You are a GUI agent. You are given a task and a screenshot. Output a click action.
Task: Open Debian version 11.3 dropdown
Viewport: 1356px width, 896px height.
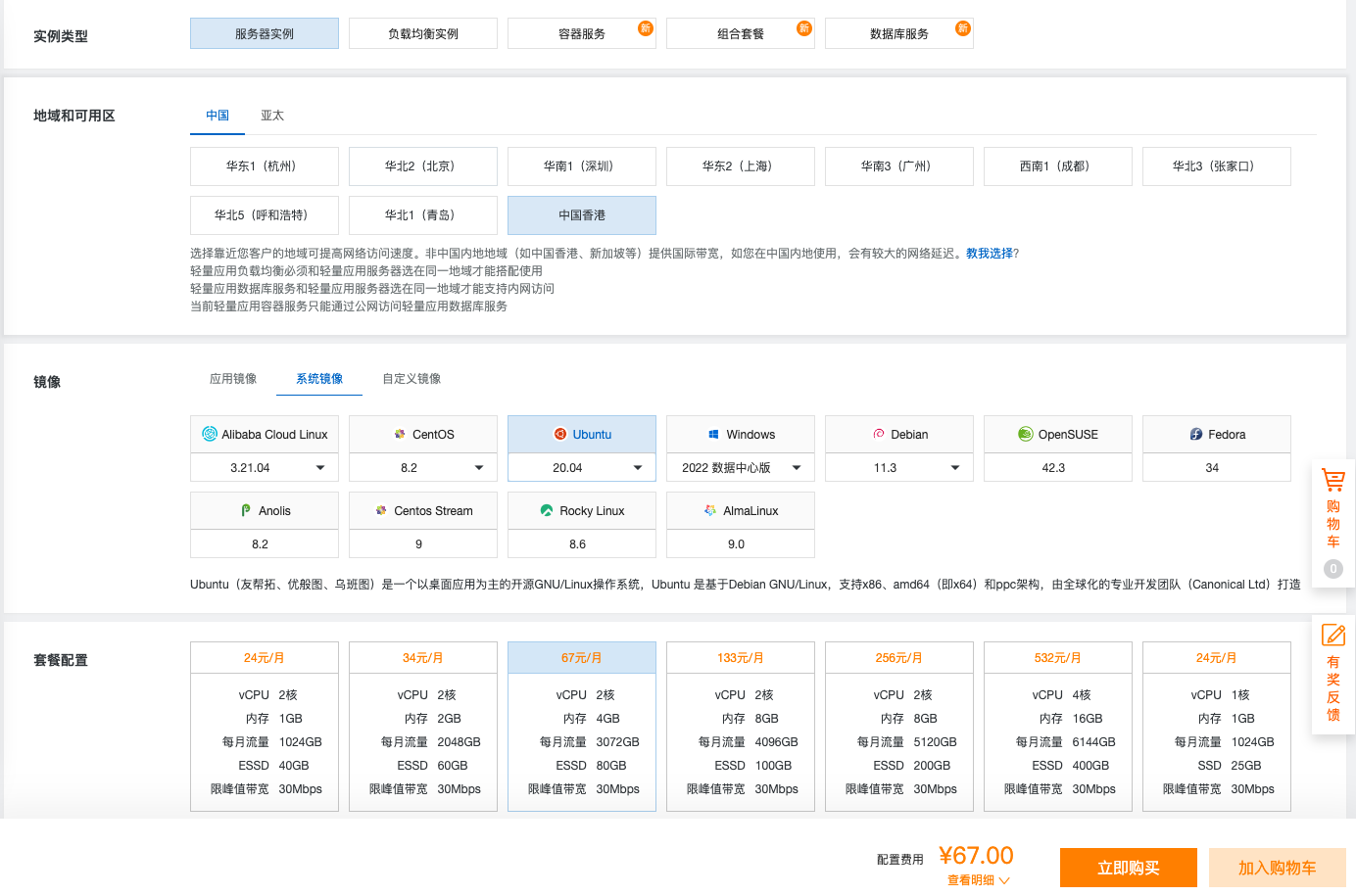(899, 467)
